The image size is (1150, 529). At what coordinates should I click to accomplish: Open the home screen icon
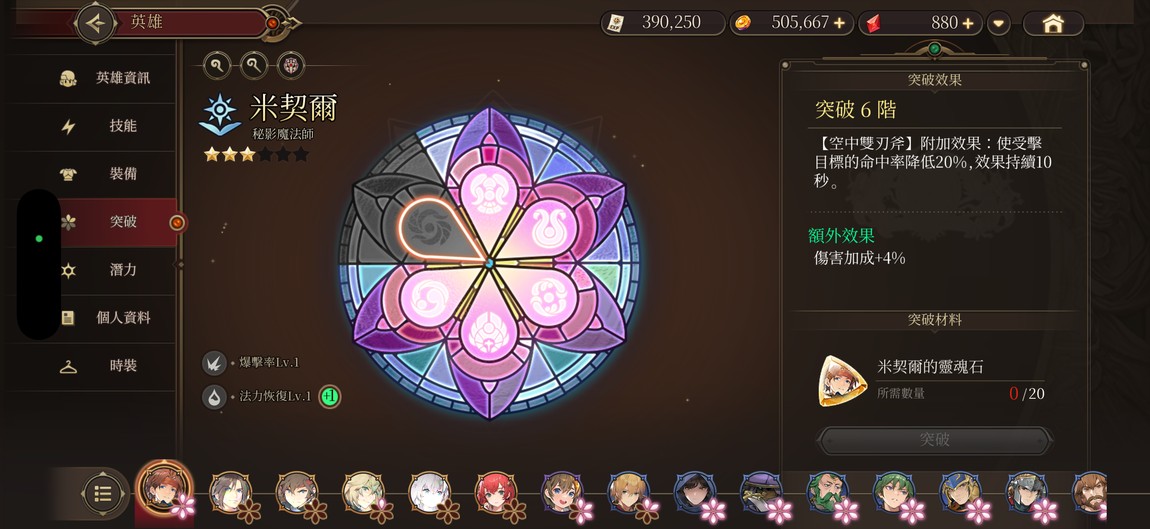click(x=1053, y=23)
